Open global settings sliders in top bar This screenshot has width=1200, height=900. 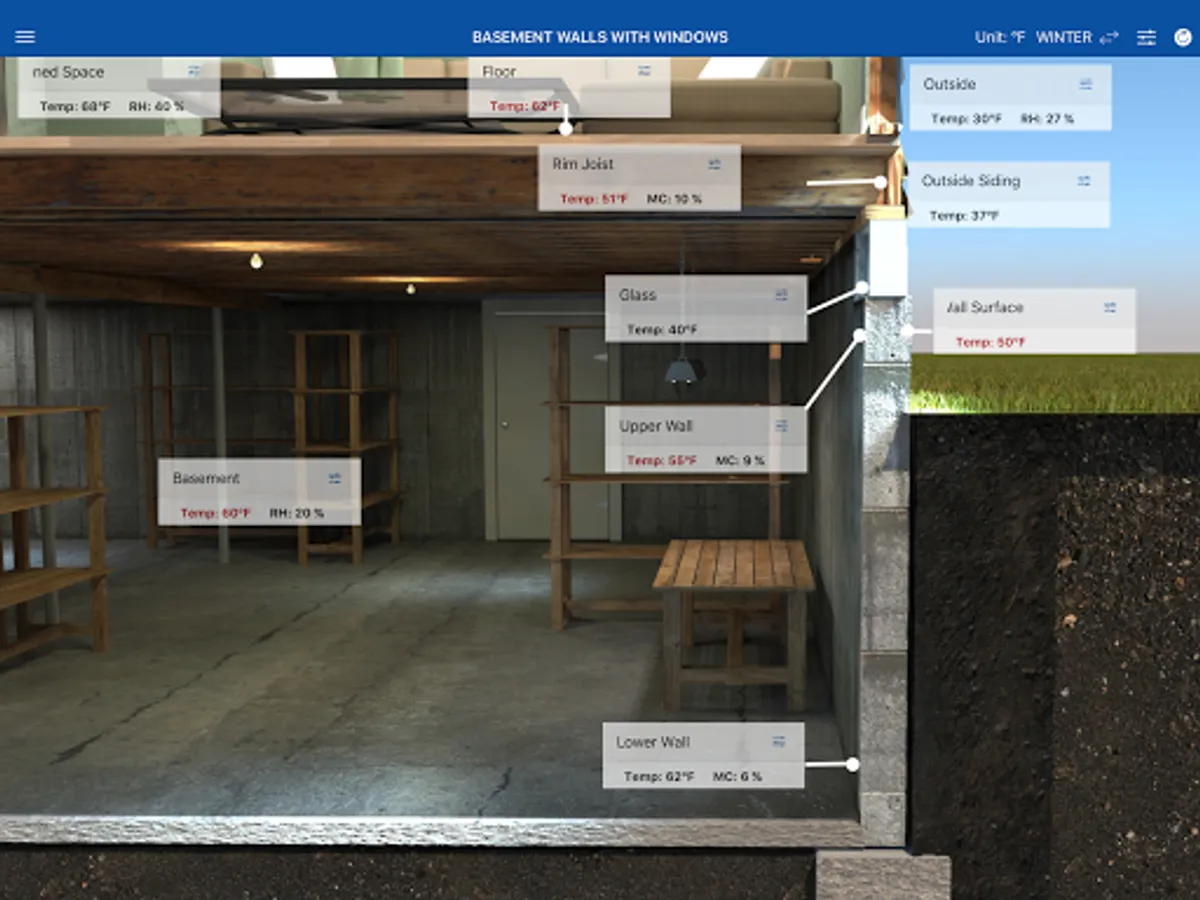pyautogui.click(x=1146, y=37)
